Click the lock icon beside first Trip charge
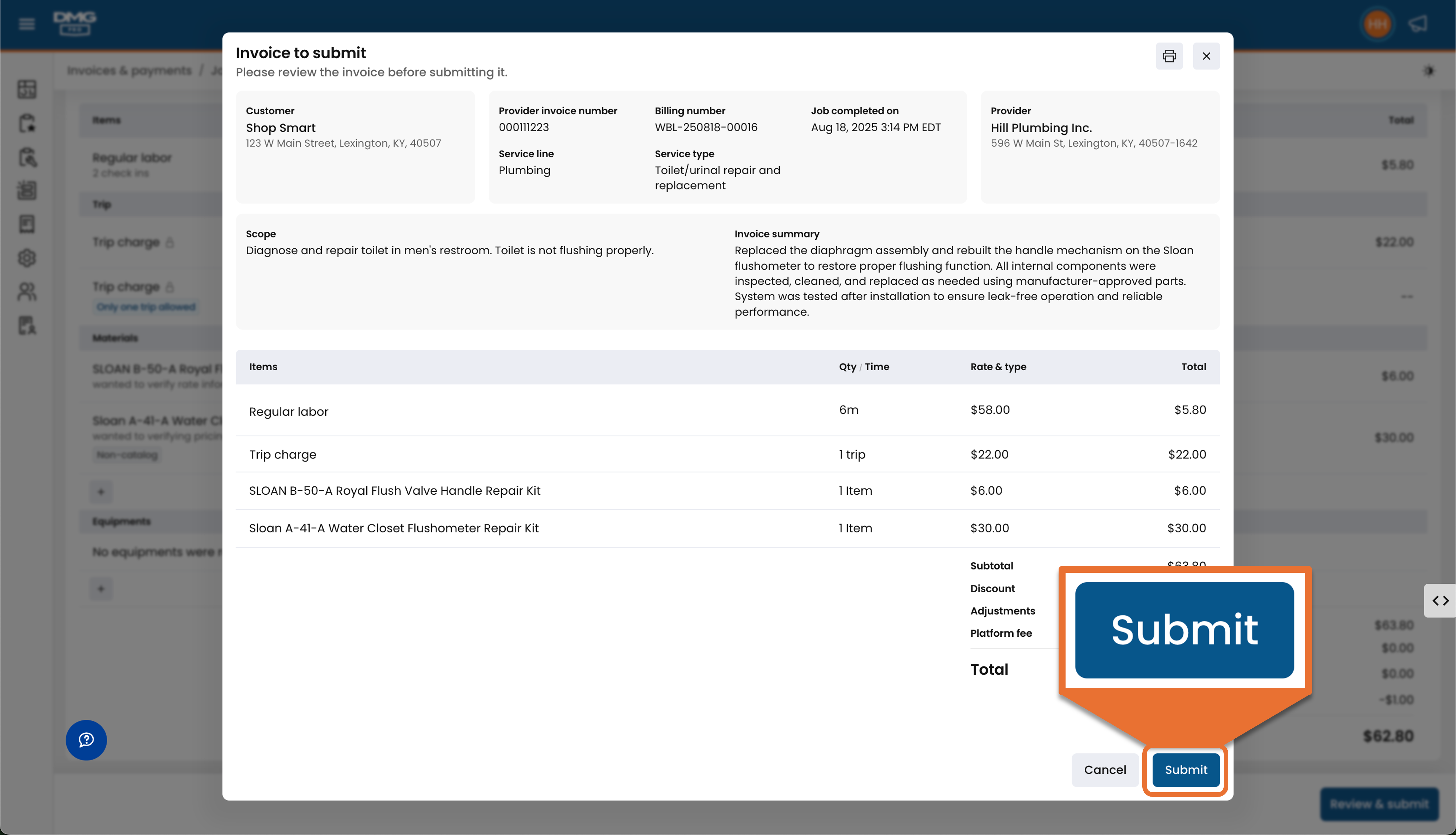Image resolution: width=1456 pixels, height=836 pixels. point(170,242)
